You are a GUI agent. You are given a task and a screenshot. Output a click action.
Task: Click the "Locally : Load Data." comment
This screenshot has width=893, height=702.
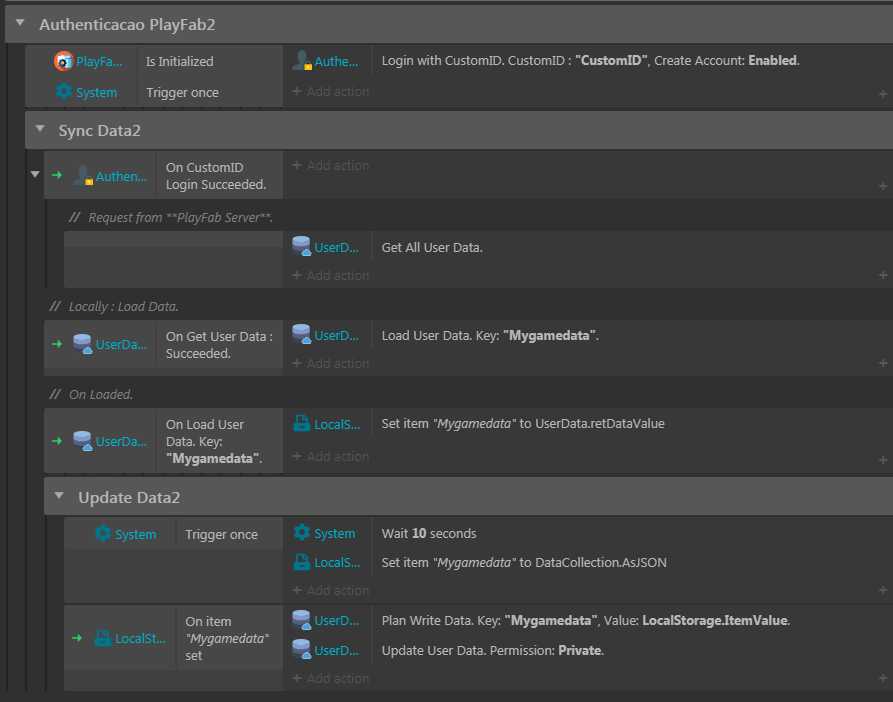tap(114, 306)
